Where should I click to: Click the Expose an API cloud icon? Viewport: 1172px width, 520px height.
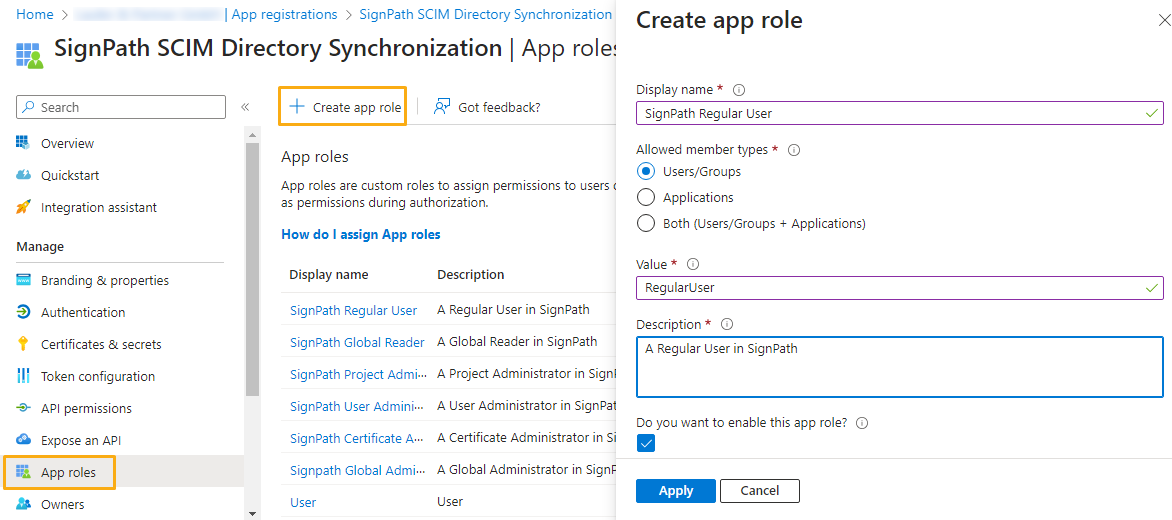pyautogui.click(x=23, y=440)
